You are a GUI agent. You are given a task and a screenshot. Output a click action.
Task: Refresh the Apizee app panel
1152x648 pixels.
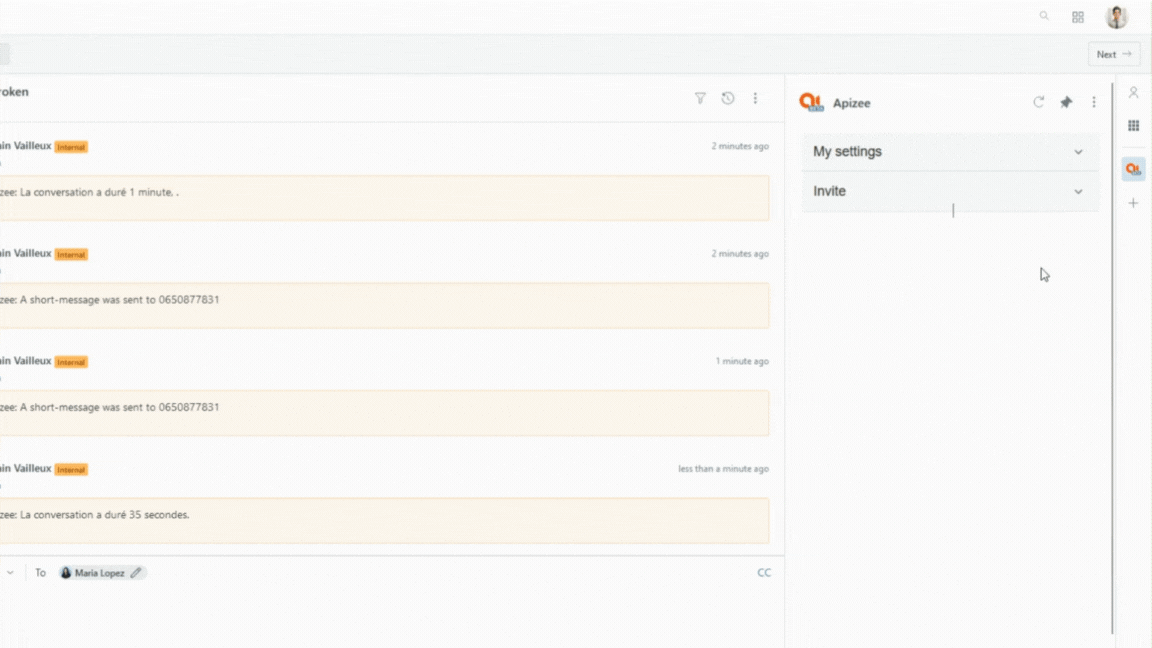click(1038, 102)
